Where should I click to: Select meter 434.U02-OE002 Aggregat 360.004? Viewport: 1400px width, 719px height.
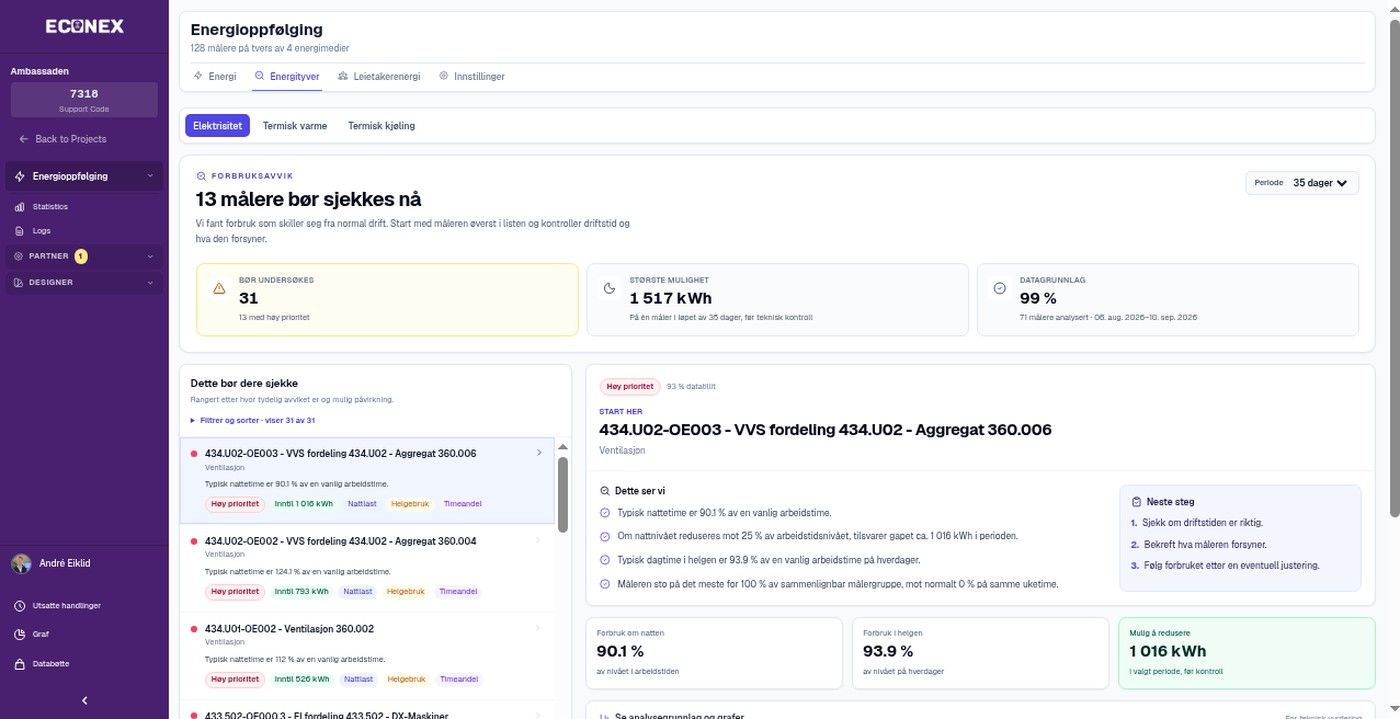pyautogui.click(x=367, y=566)
